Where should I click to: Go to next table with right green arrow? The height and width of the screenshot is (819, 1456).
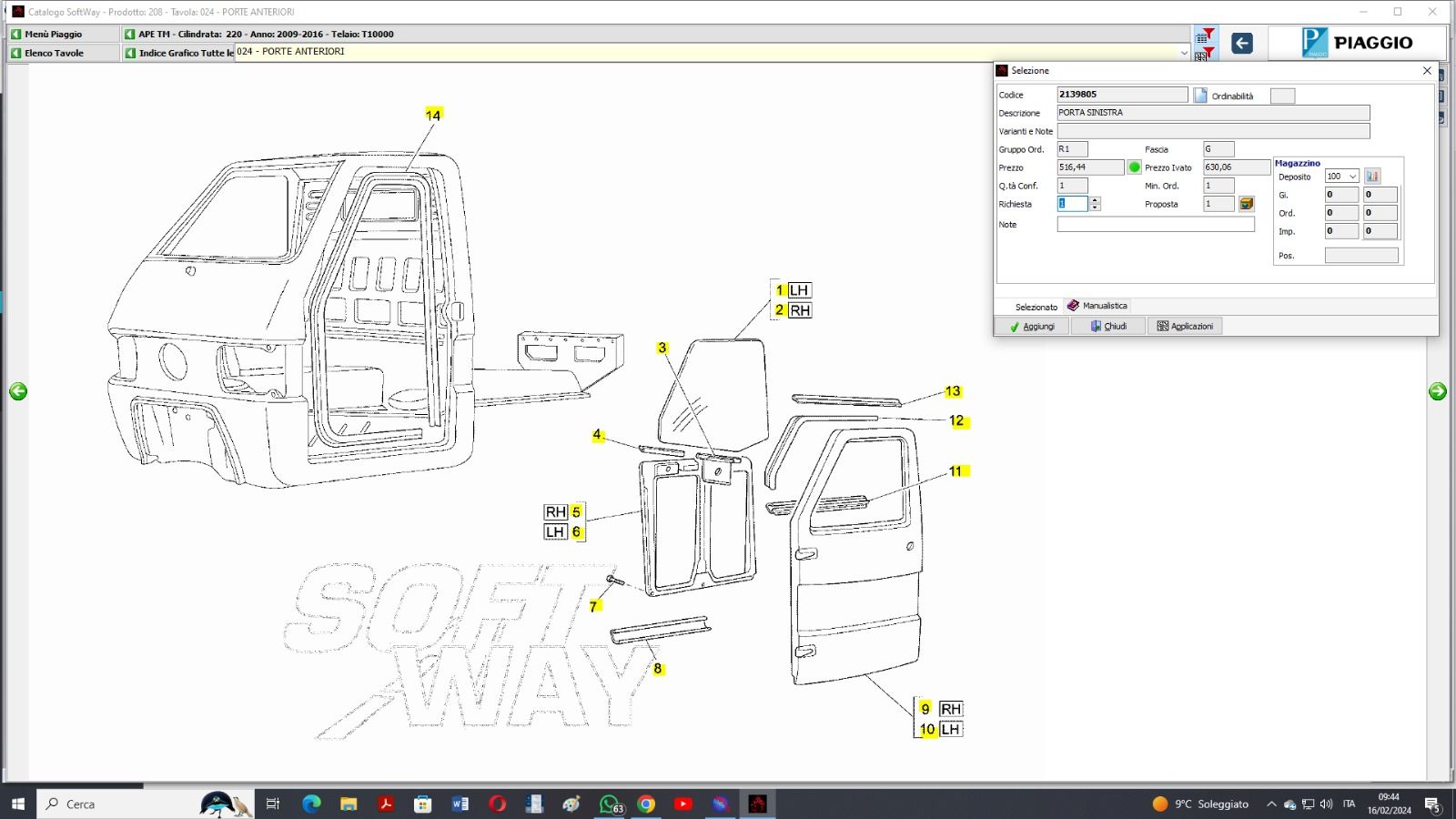pos(1437,391)
